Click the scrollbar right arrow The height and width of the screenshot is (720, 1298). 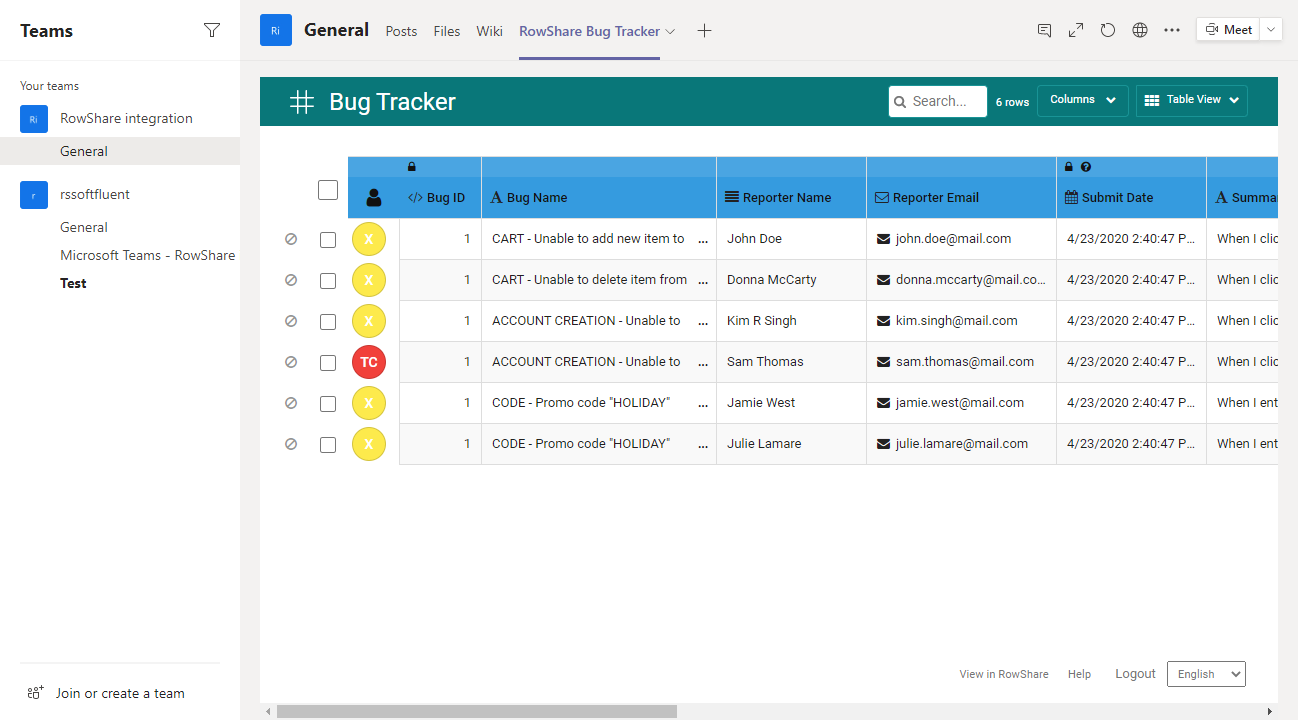(1270, 712)
